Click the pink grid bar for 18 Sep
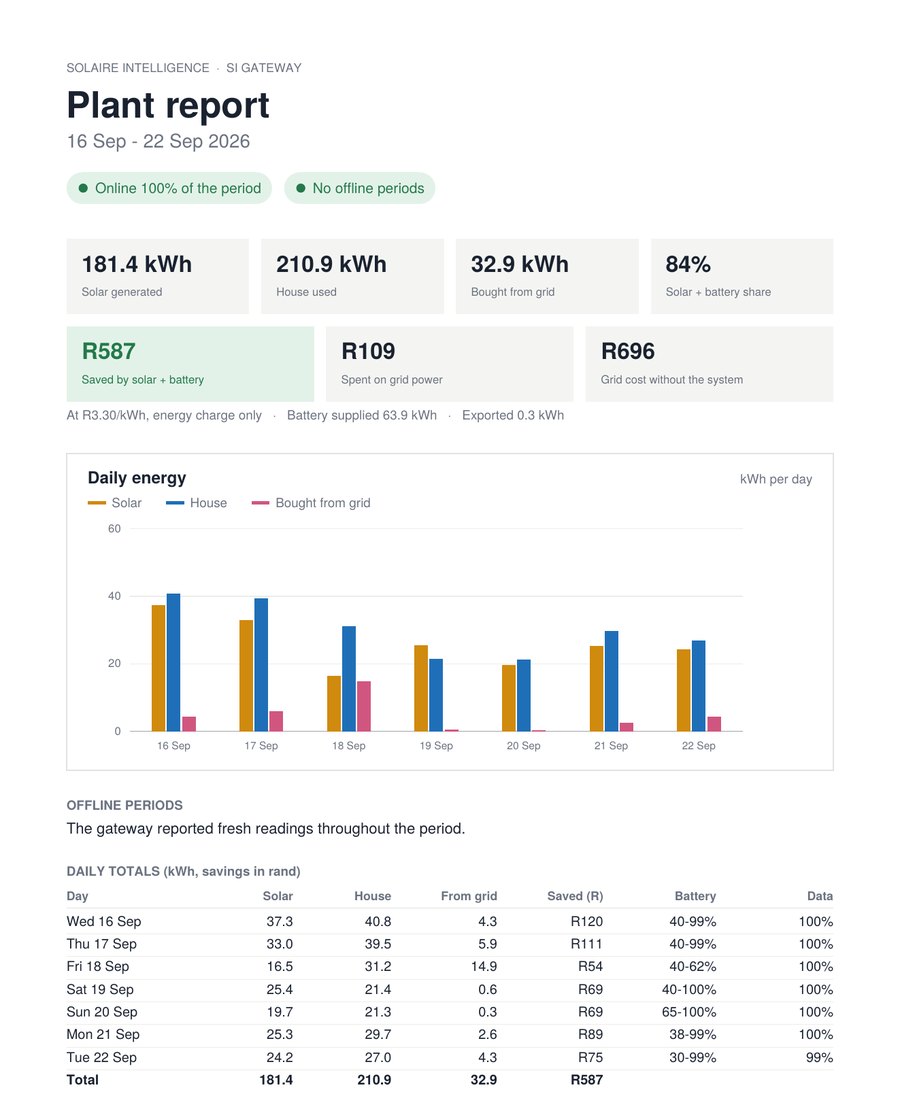This screenshot has height=1094, width=900. click(x=363, y=706)
